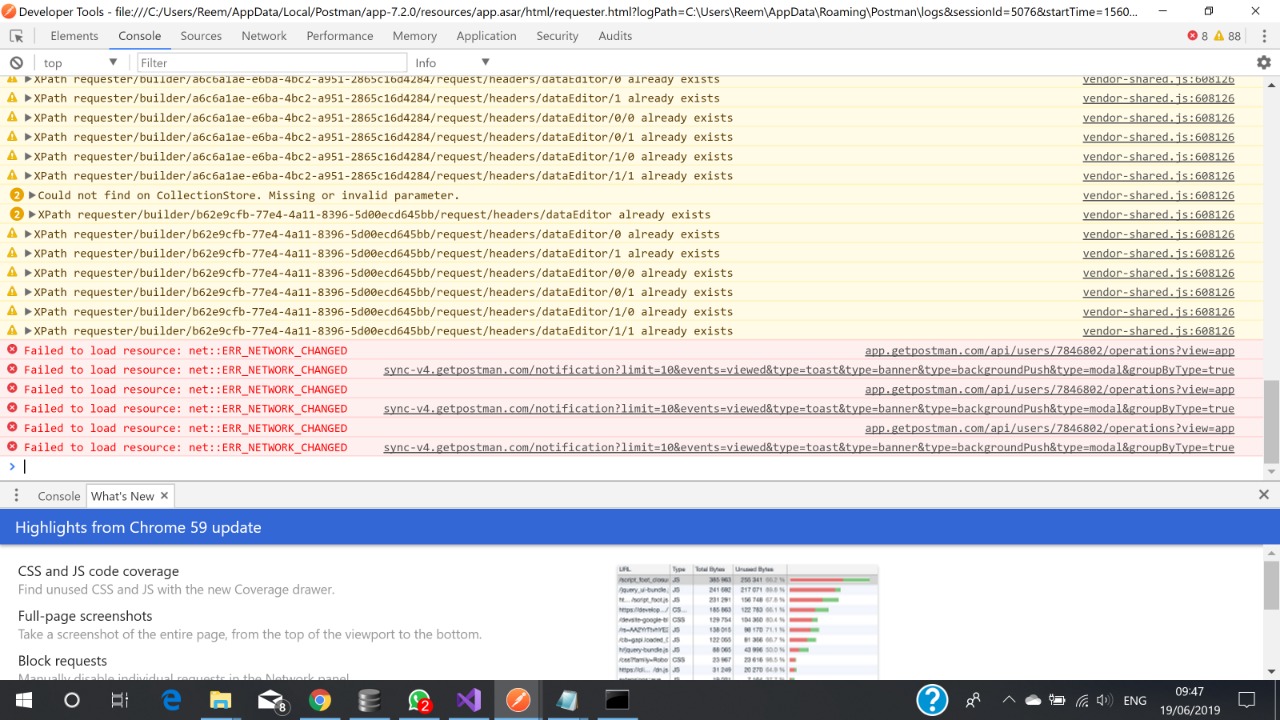Open the Wi-Fi network tray icon
Screen dimensions: 1280x720
pos(1082,701)
